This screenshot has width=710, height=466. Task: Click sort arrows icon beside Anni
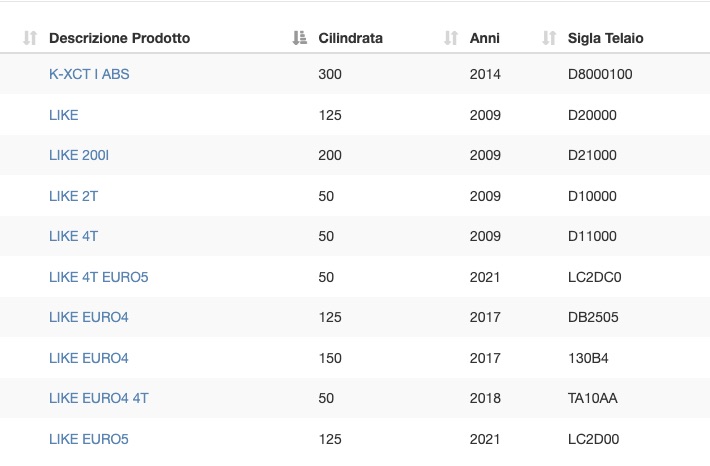[x=451, y=38]
